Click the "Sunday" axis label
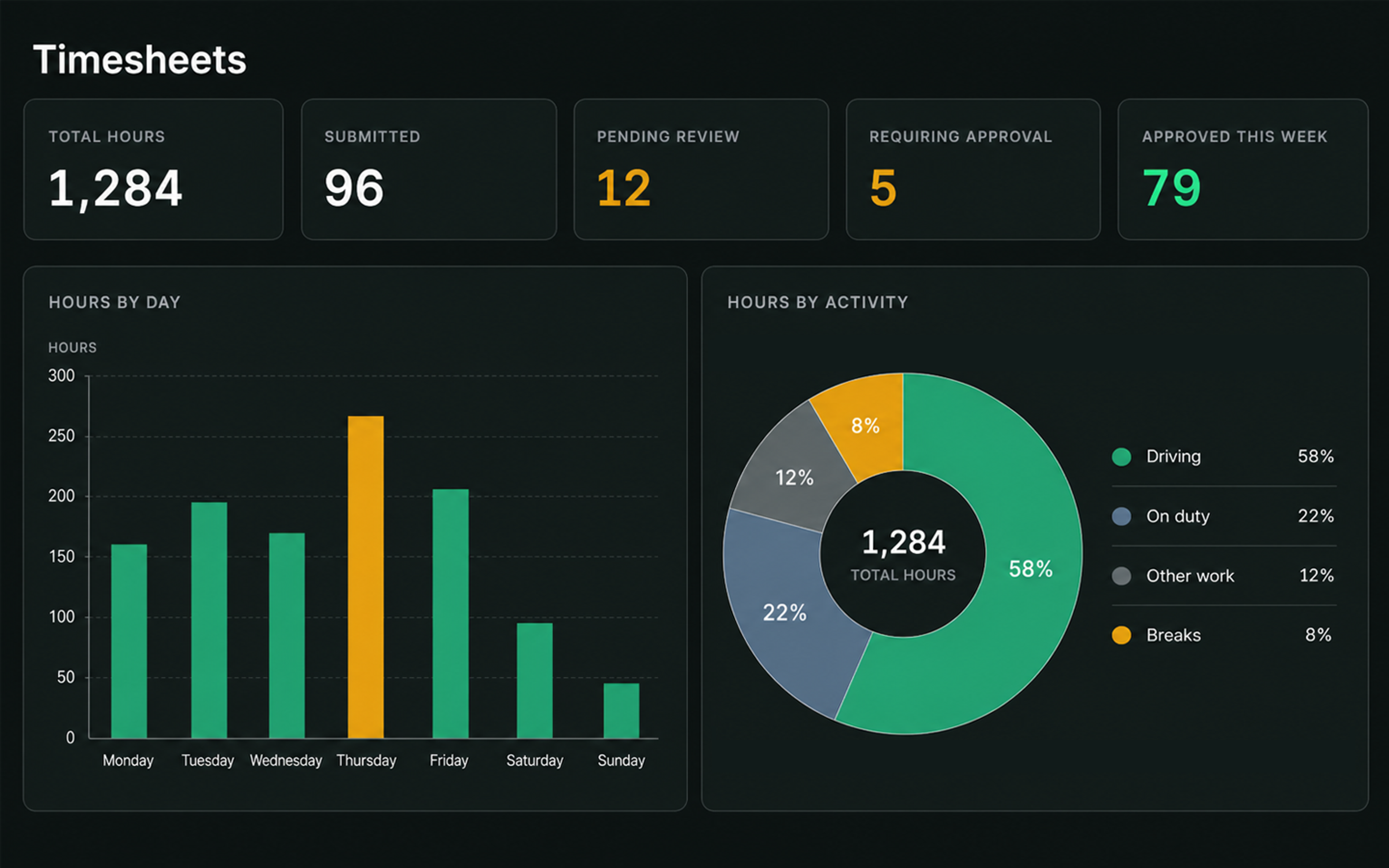 [621, 761]
